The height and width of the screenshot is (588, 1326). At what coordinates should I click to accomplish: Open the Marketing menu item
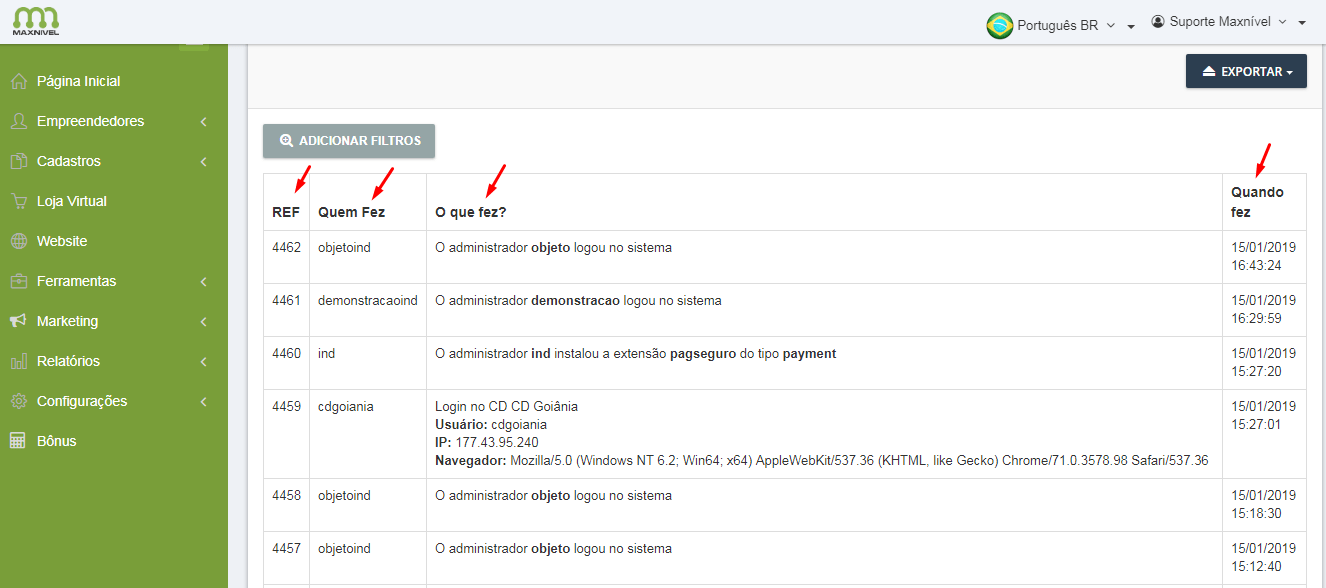tap(68, 321)
